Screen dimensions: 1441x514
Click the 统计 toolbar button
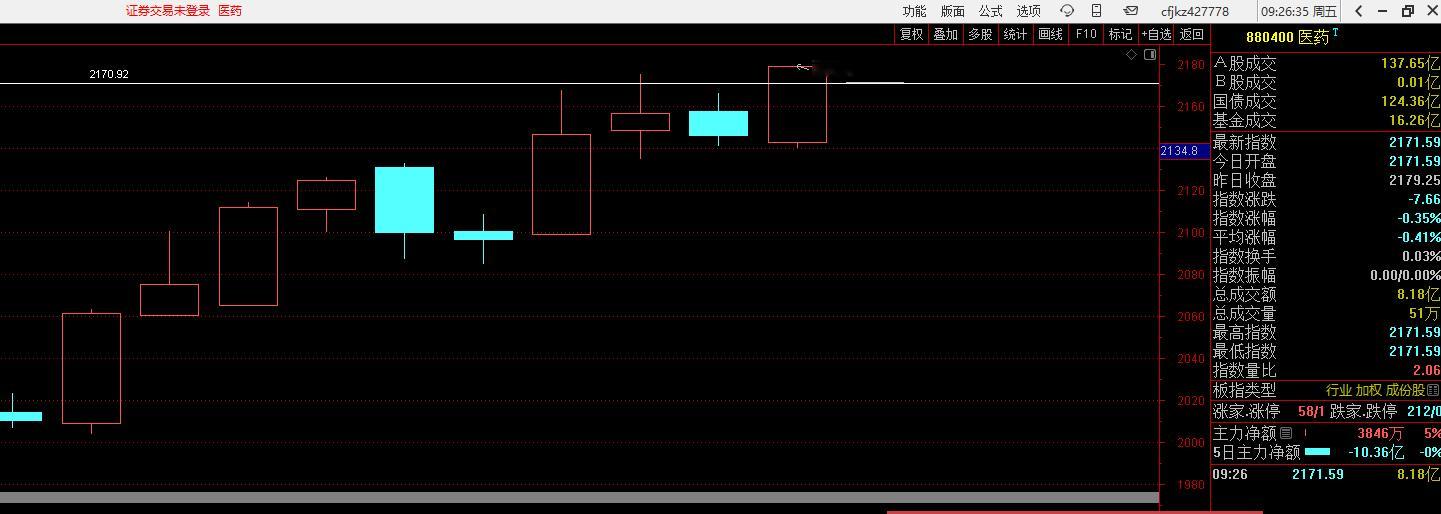tap(1015, 34)
